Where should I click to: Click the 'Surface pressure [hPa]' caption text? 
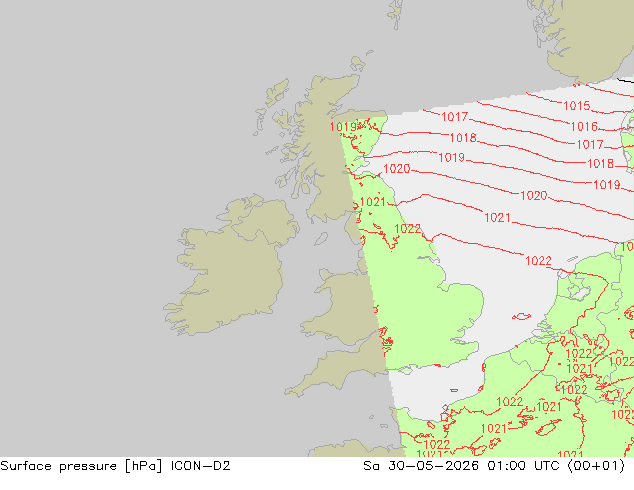point(82,466)
